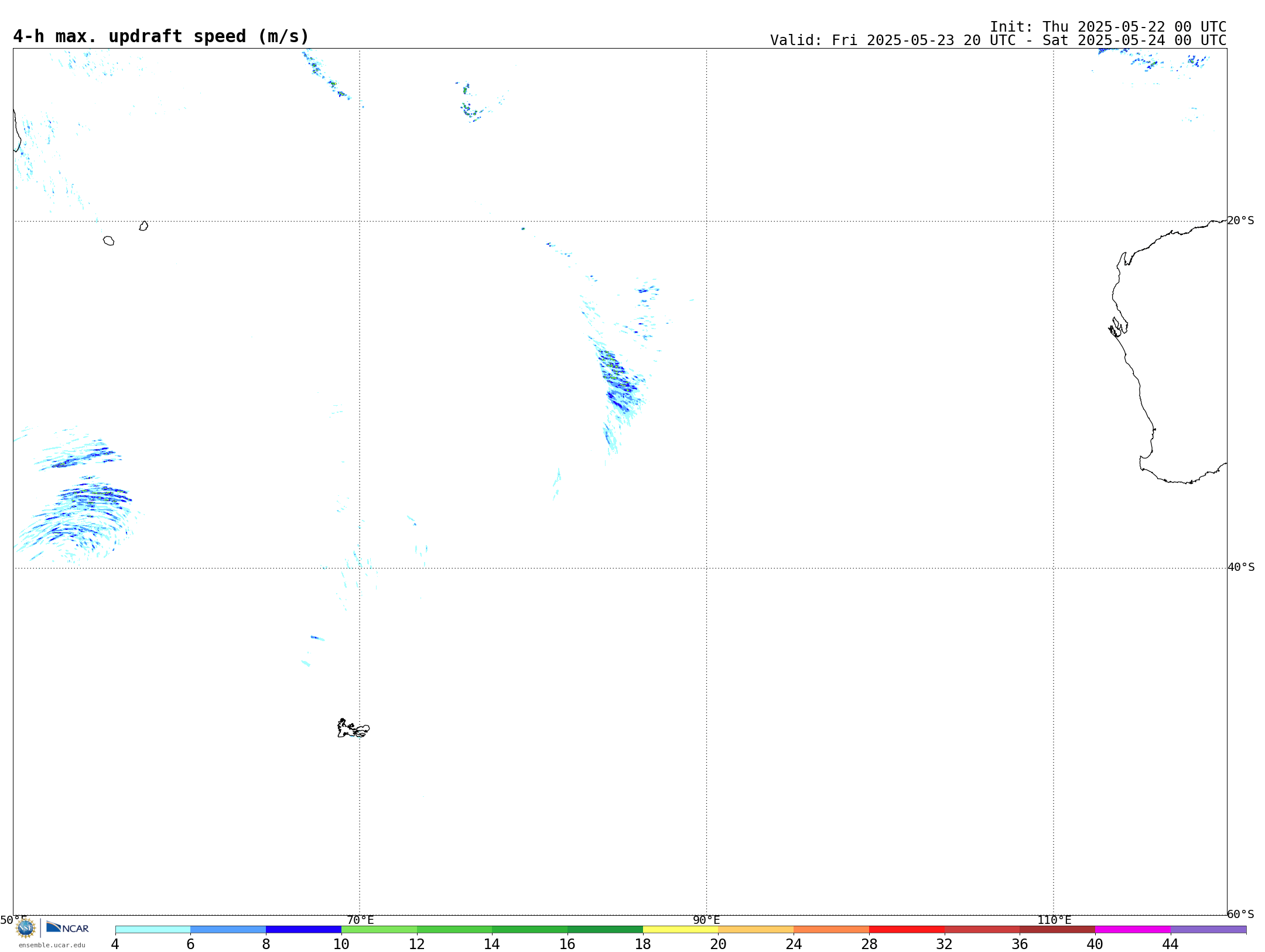Click the colorbar tick label 24
Image resolution: width=1265 pixels, height=952 pixels.
794,944
